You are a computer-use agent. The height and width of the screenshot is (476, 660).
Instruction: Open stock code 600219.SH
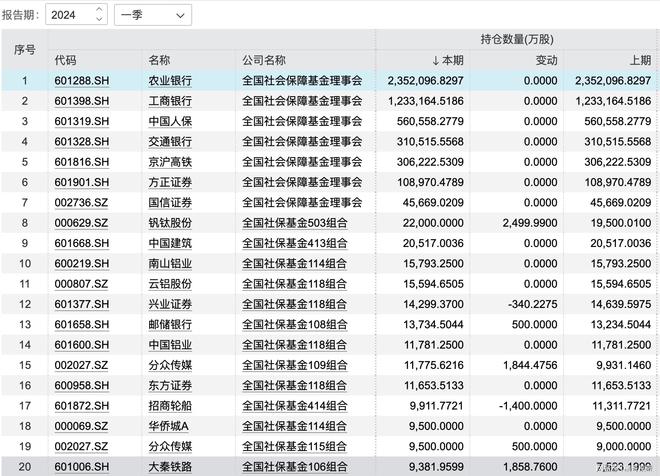[x=82, y=264]
